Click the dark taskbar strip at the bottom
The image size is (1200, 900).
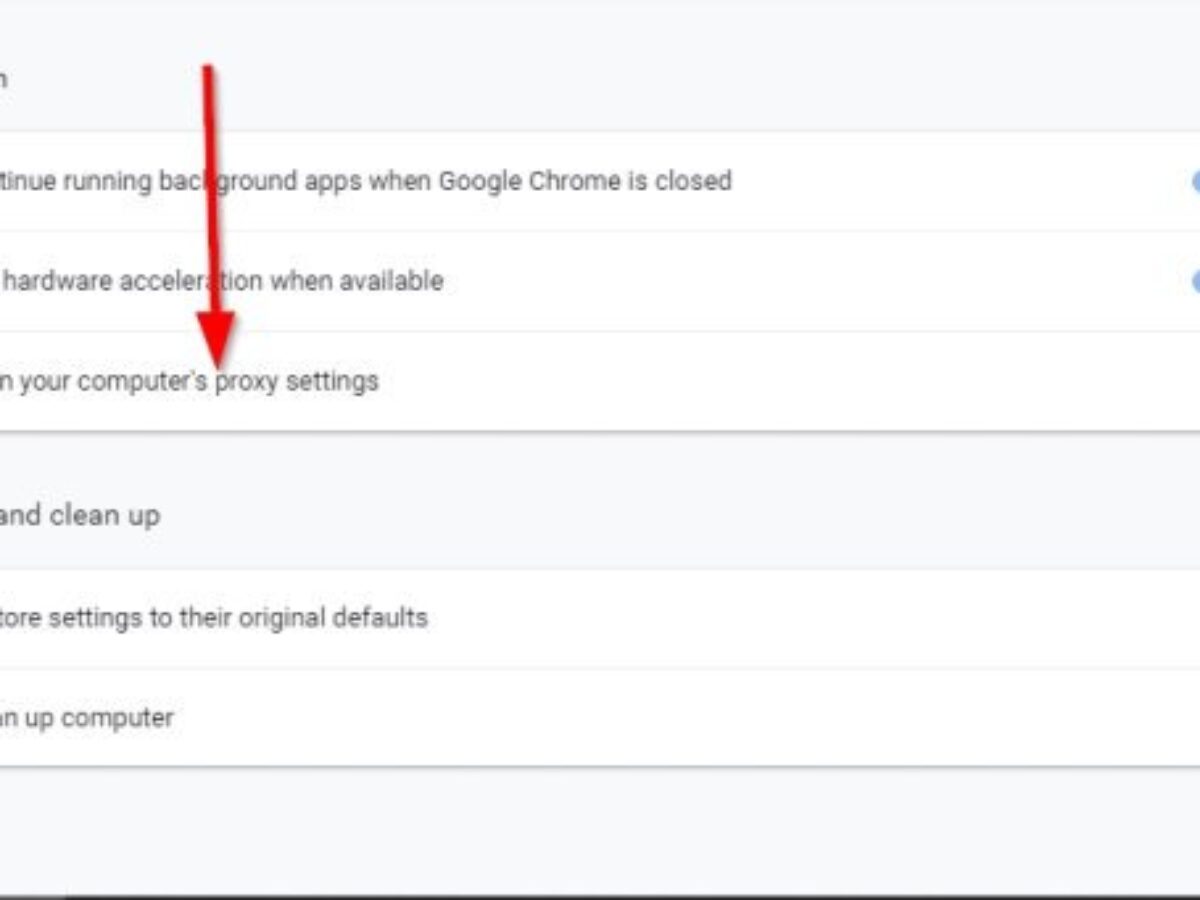click(600, 896)
